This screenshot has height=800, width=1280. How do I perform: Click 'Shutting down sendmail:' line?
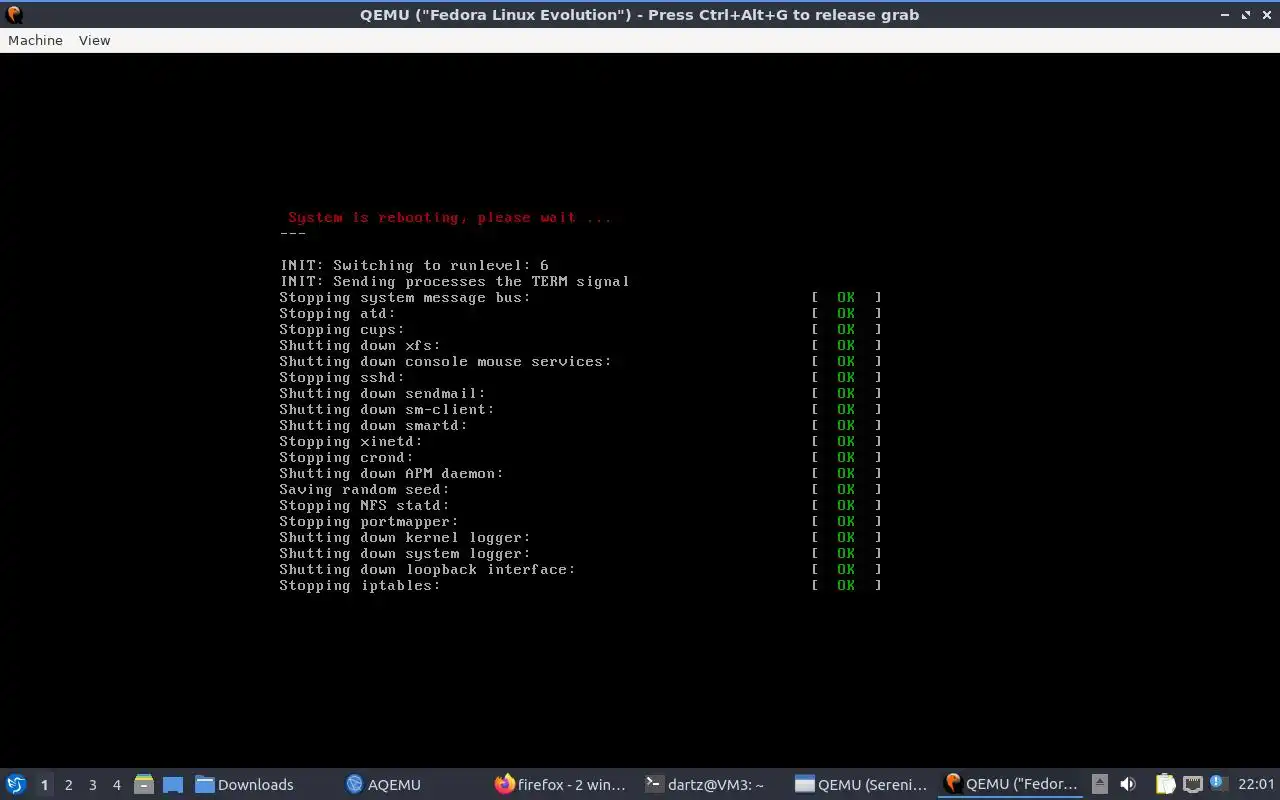click(383, 393)
